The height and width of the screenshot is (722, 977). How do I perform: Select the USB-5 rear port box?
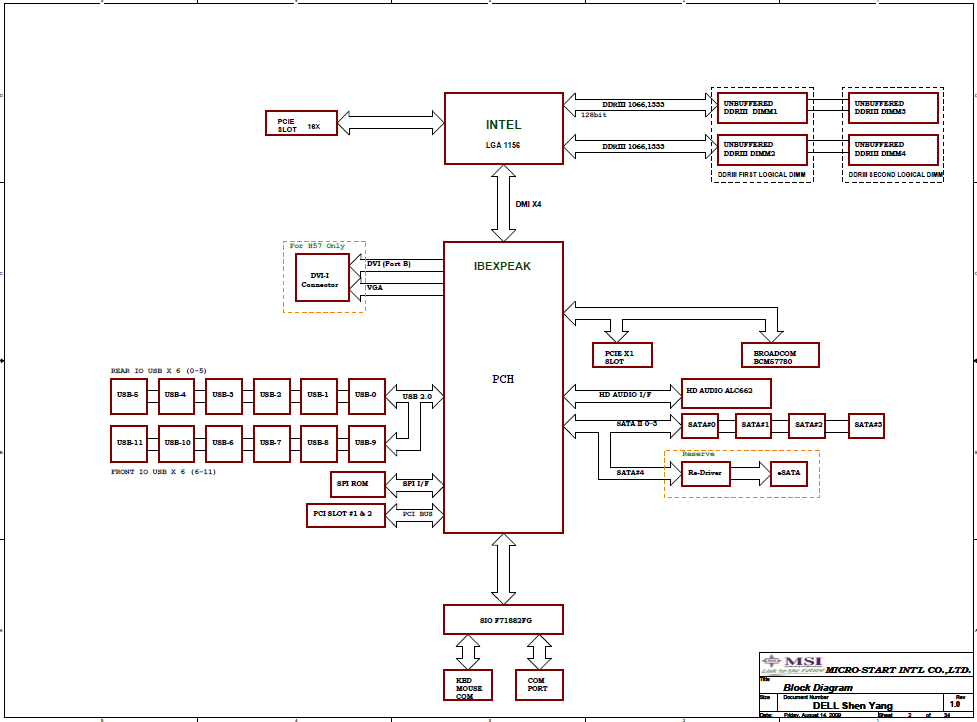[x=128, y=396]
